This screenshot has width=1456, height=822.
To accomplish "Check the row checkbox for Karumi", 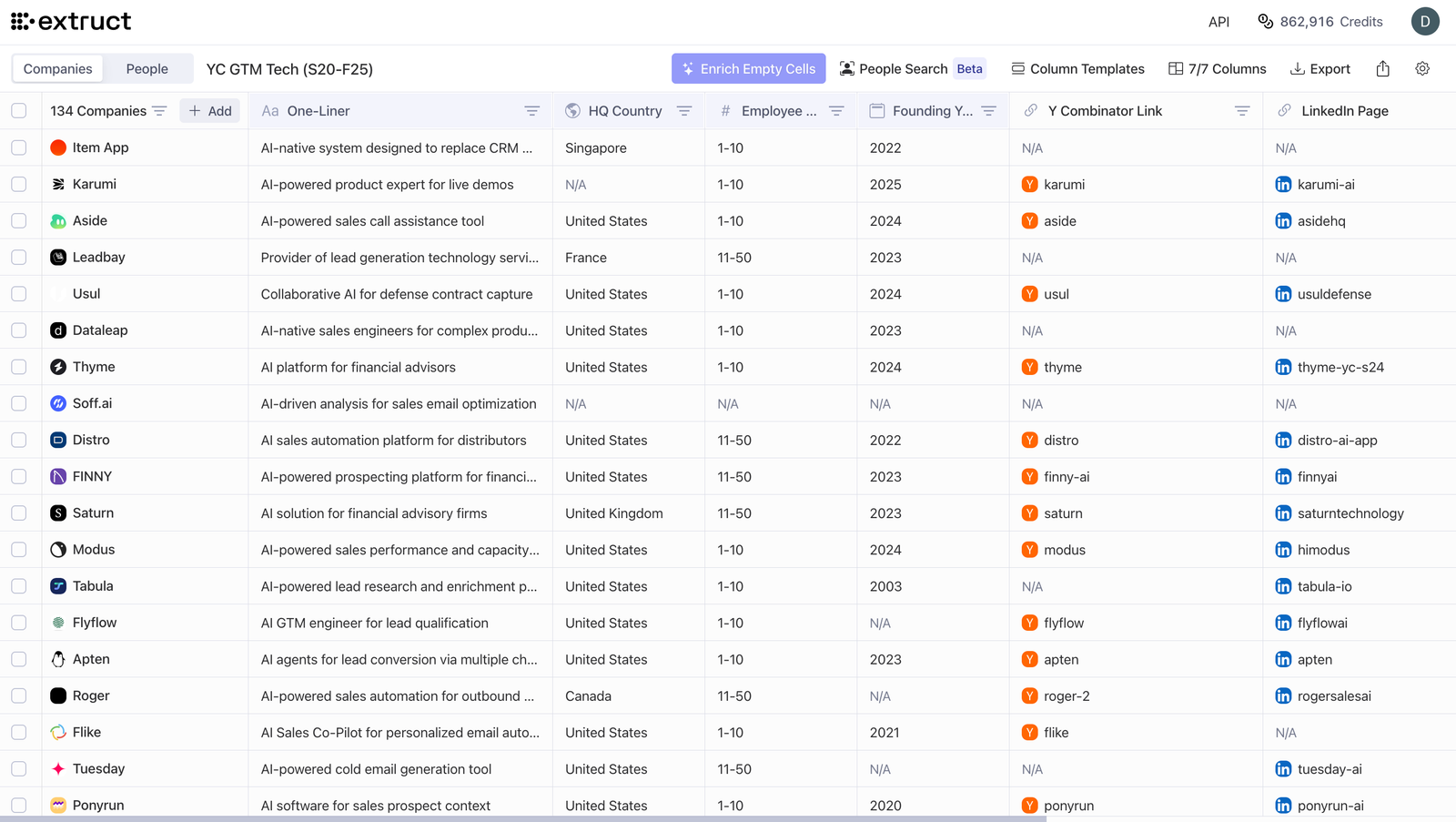I will point(19,184).
